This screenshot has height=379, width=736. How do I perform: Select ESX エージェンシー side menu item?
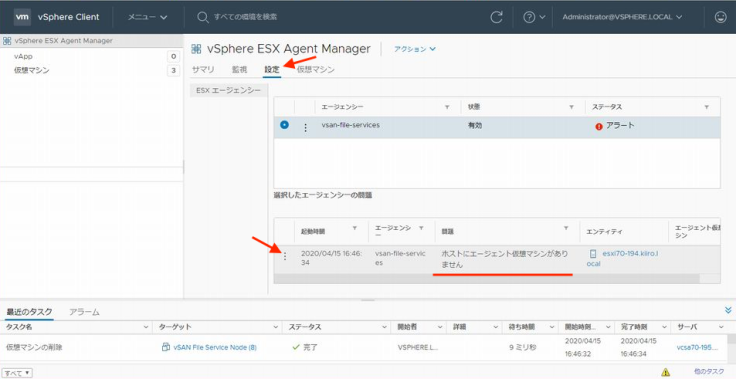coord(228,90)
